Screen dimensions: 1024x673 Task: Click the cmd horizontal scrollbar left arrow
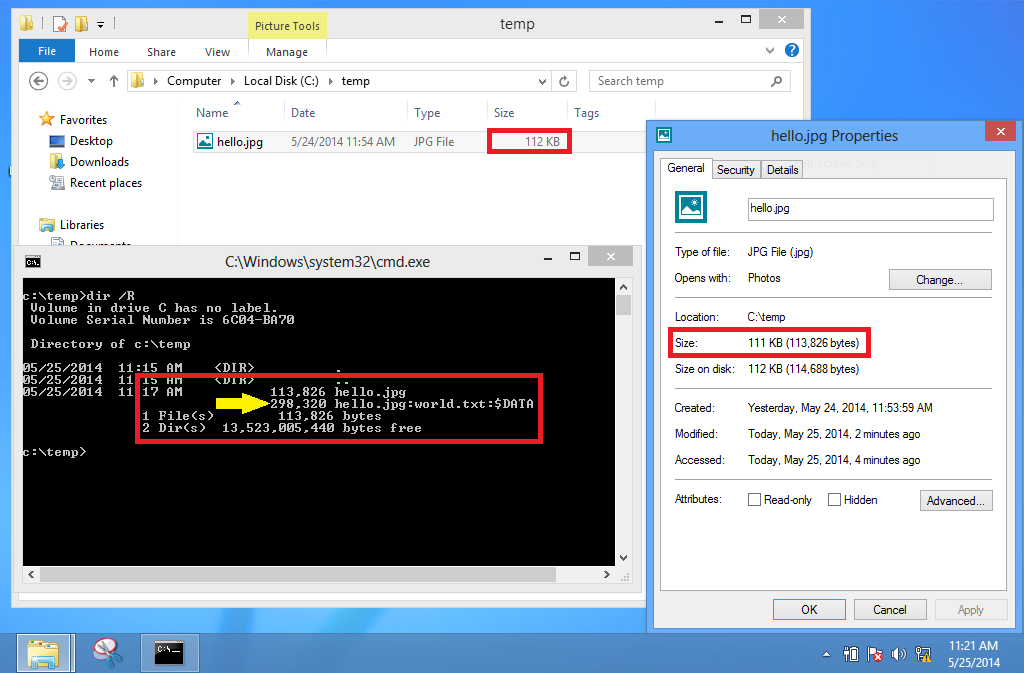[x=31, y=574]
